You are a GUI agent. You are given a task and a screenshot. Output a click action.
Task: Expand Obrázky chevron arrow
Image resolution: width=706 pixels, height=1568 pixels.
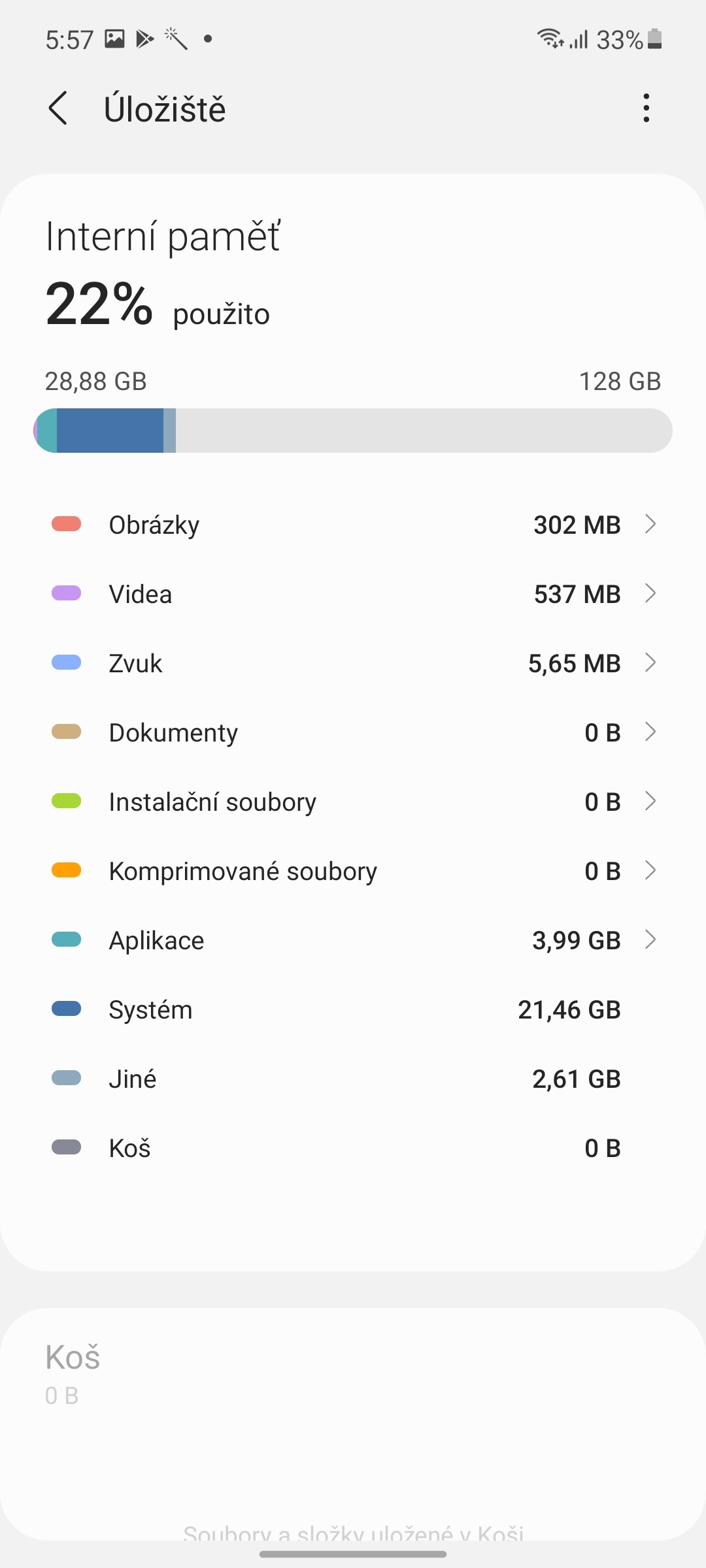point(650,524)
